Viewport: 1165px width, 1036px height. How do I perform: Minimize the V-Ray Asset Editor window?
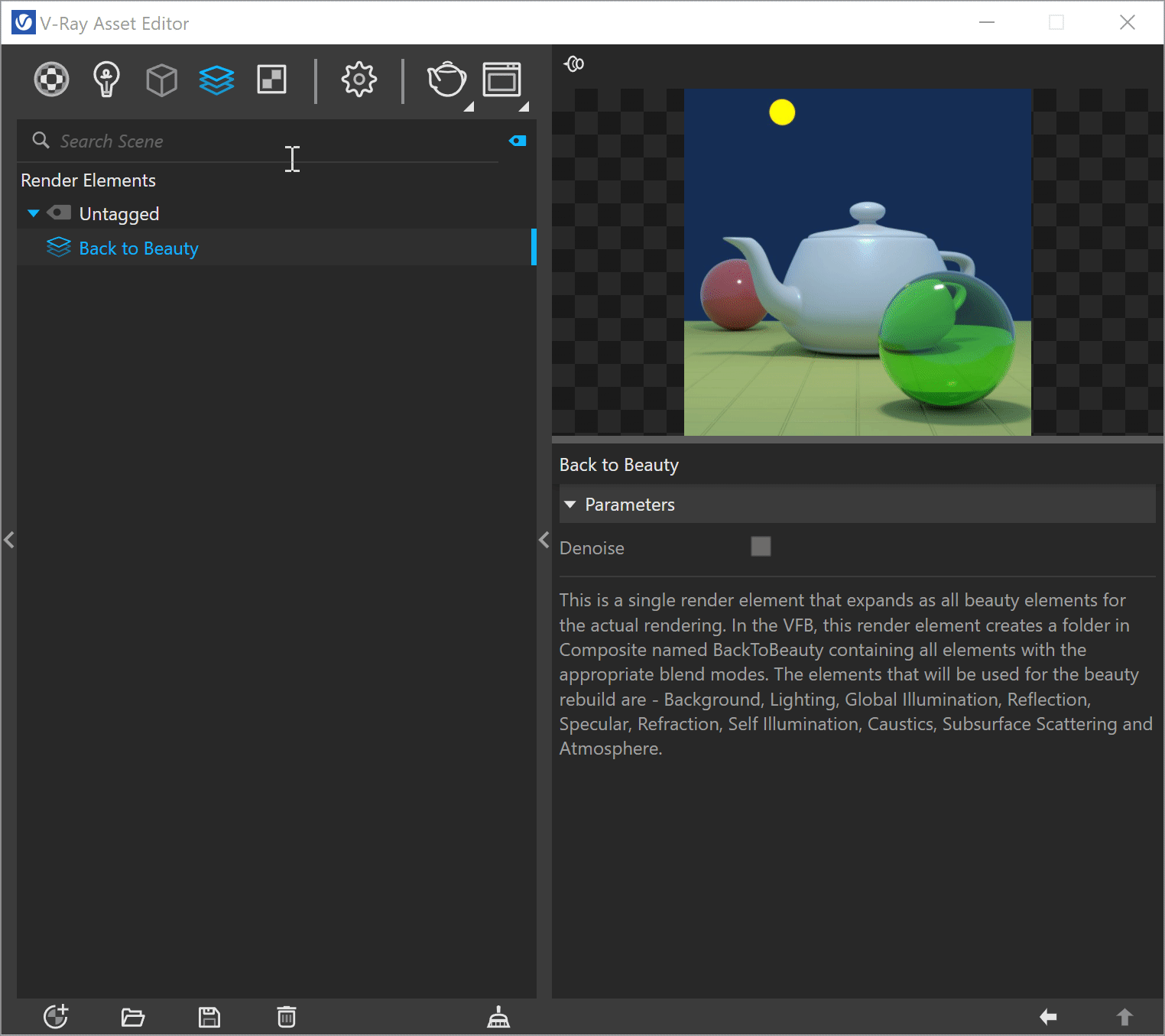pos(987,23)
